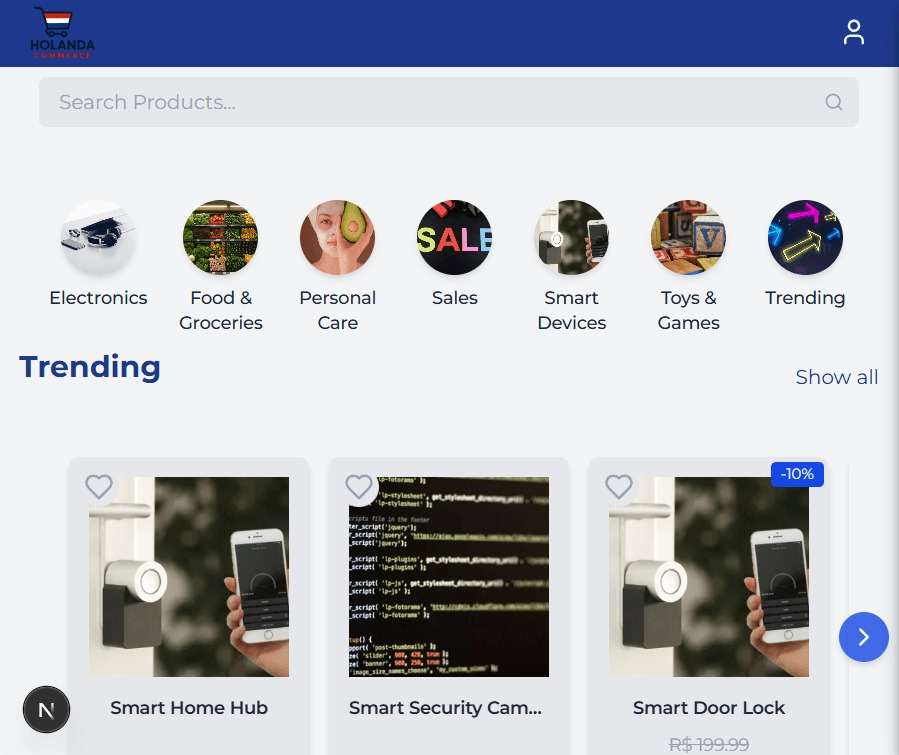
Task: Open the Smart Home Hub image
Action: click(189, 577)
